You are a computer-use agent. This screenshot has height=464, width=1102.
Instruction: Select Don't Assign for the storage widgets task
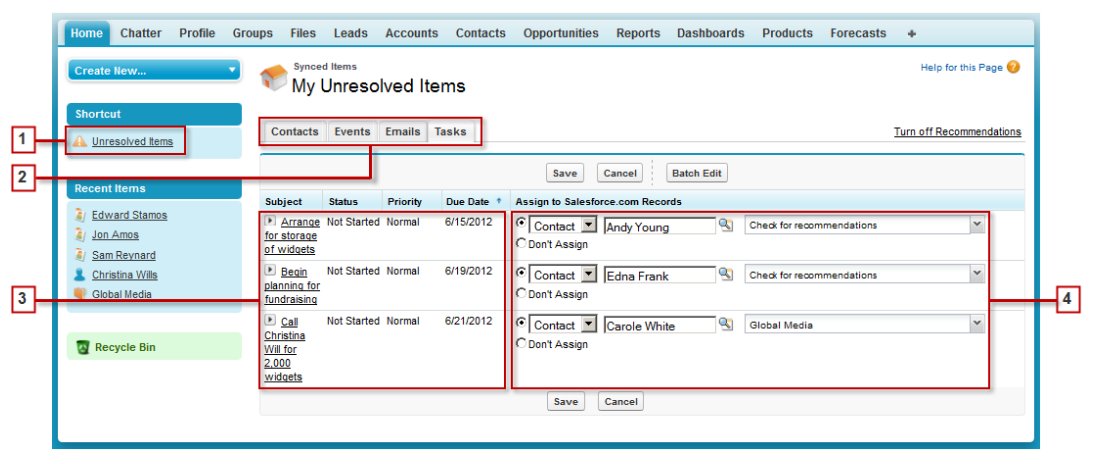(x=521, y=243)
